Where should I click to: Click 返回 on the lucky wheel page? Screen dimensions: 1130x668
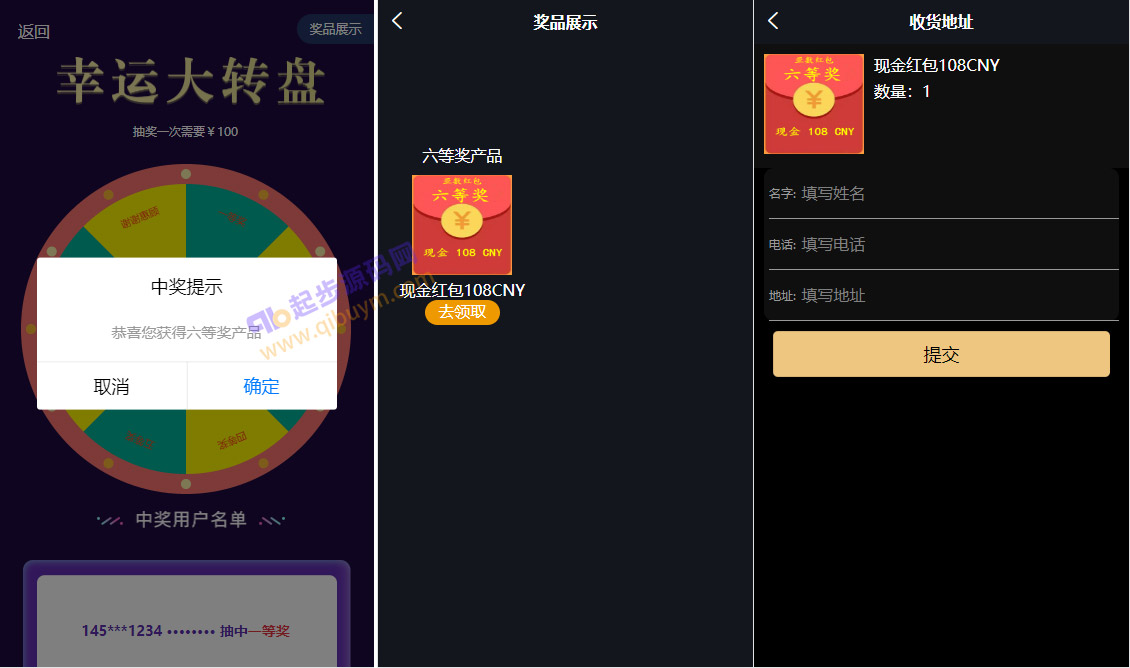coord(33,32)
